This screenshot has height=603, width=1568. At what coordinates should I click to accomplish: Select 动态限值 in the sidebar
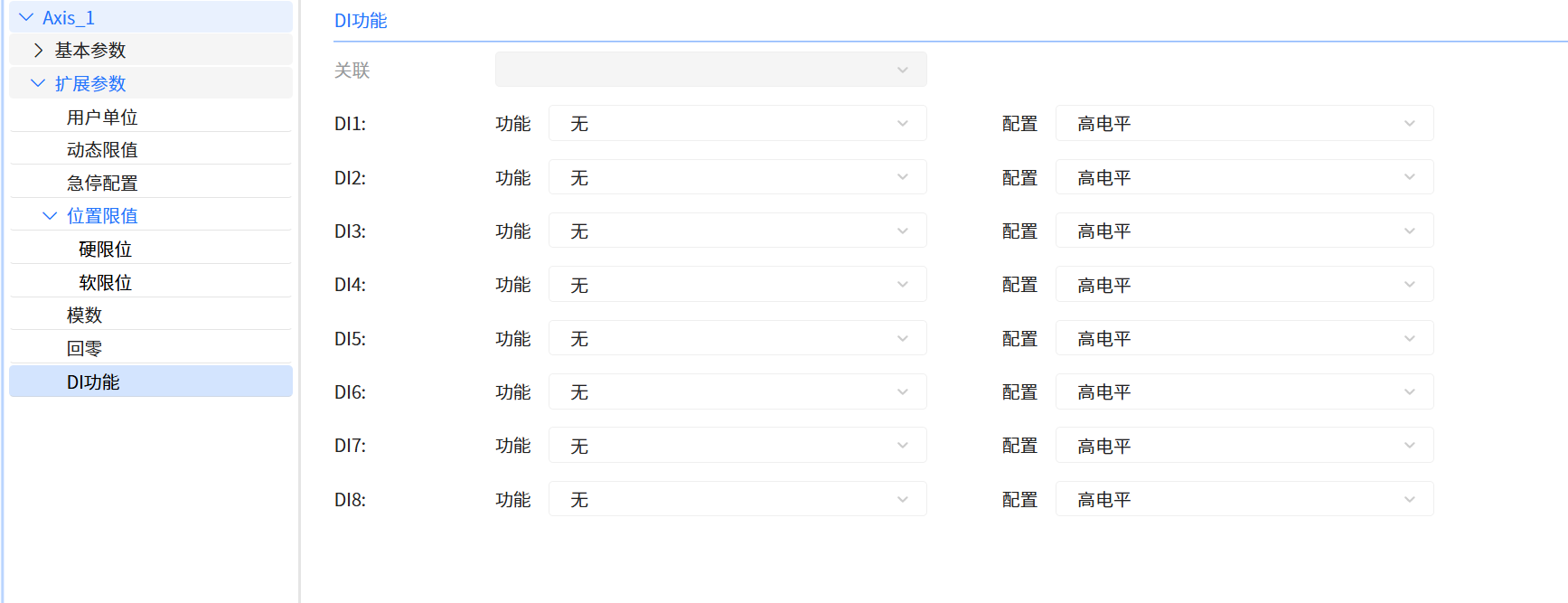click(102, 150)
